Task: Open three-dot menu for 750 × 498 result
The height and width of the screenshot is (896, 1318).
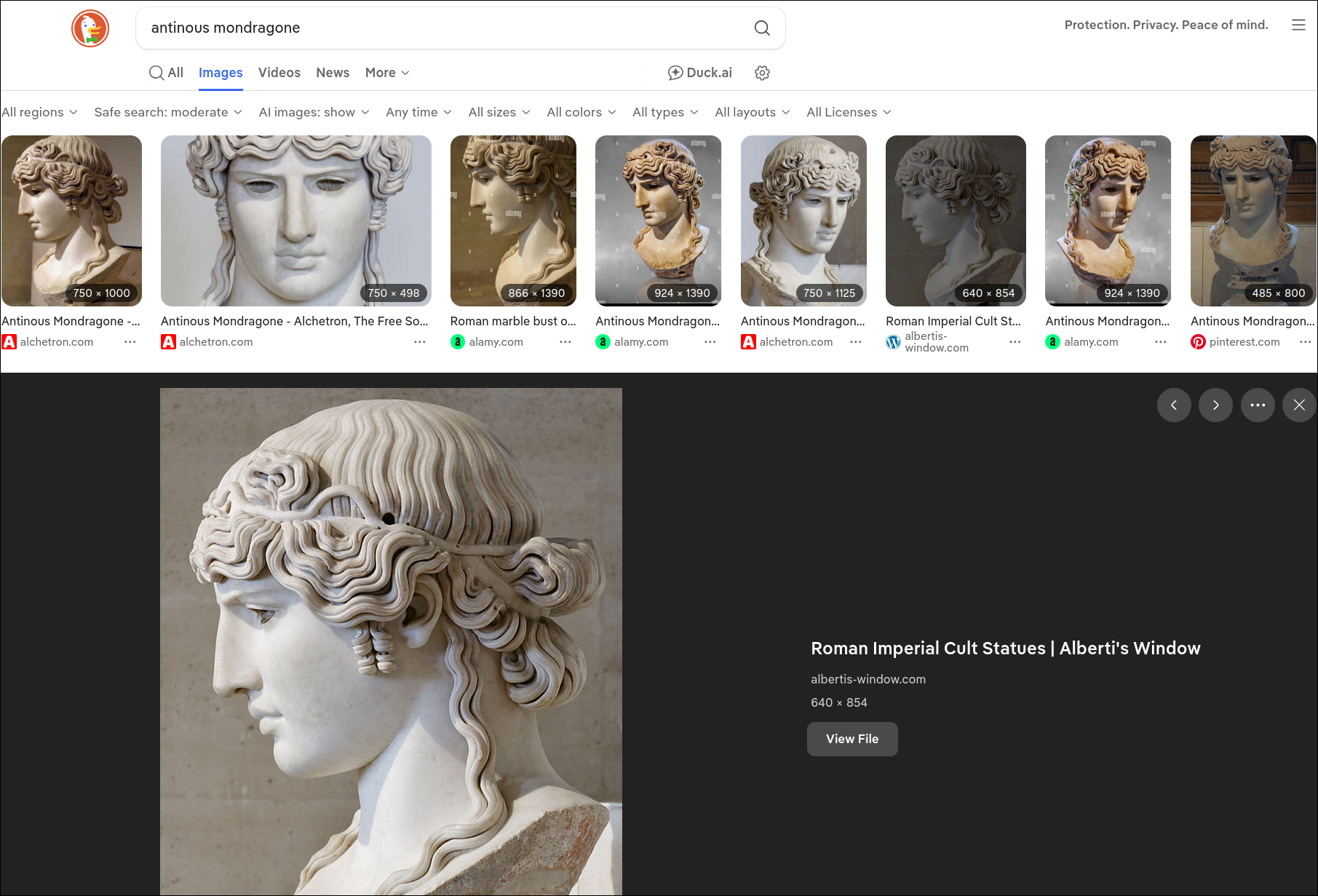Action: pyautogui.click(x=420, y=342)
